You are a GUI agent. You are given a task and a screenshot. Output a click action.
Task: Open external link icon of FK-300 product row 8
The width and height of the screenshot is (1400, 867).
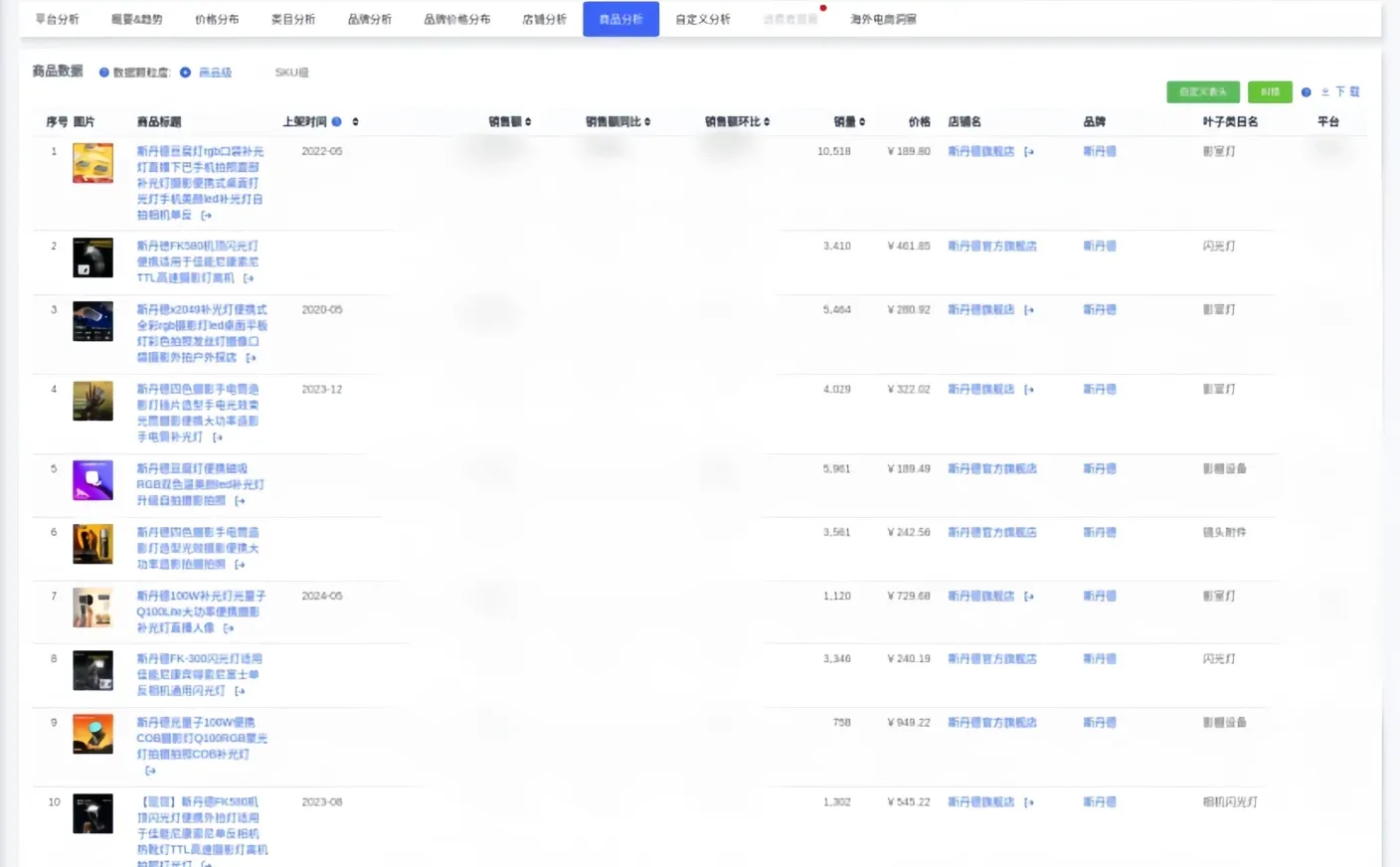click(240, 691)
